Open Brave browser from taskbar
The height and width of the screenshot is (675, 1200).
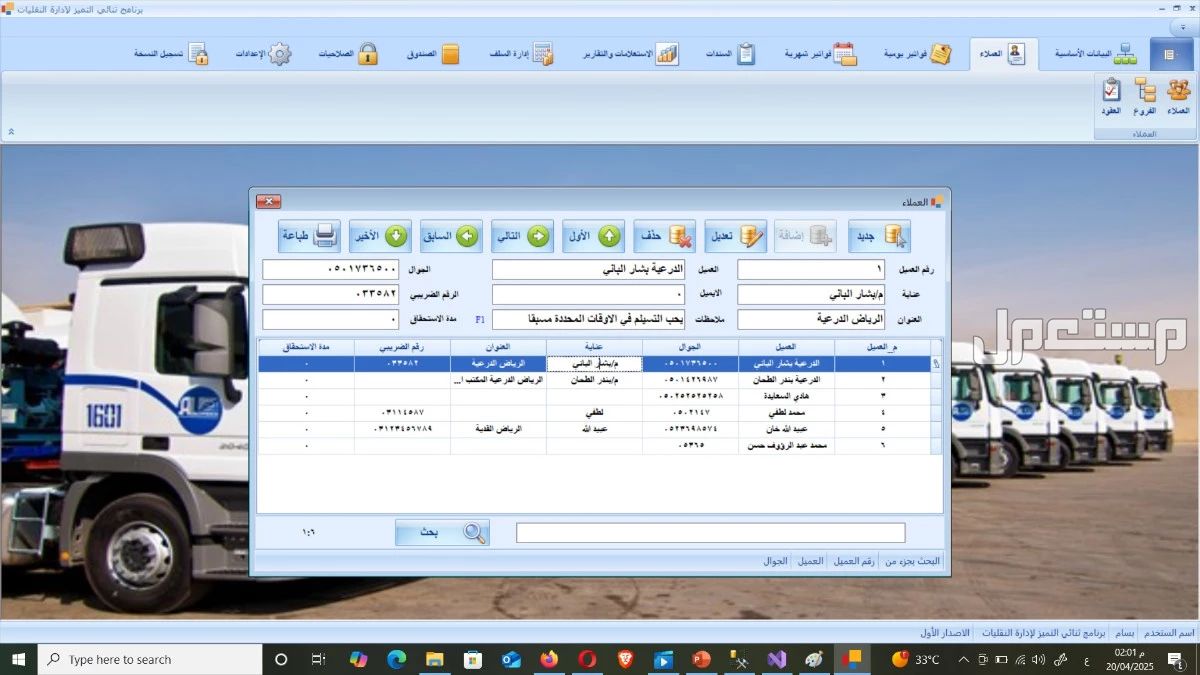tap(625, 659)
